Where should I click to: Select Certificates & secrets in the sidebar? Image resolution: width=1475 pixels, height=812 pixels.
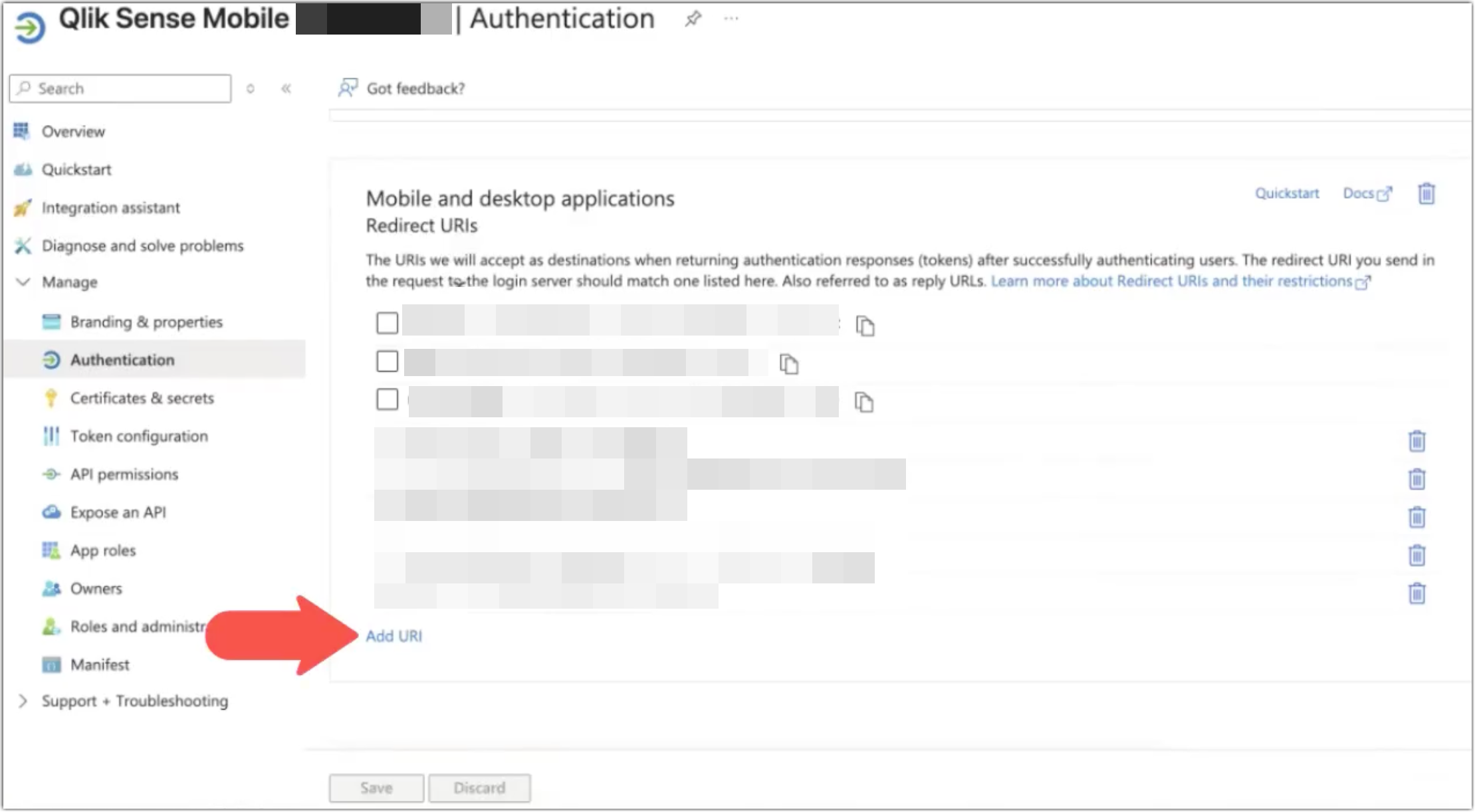(141, 397)
